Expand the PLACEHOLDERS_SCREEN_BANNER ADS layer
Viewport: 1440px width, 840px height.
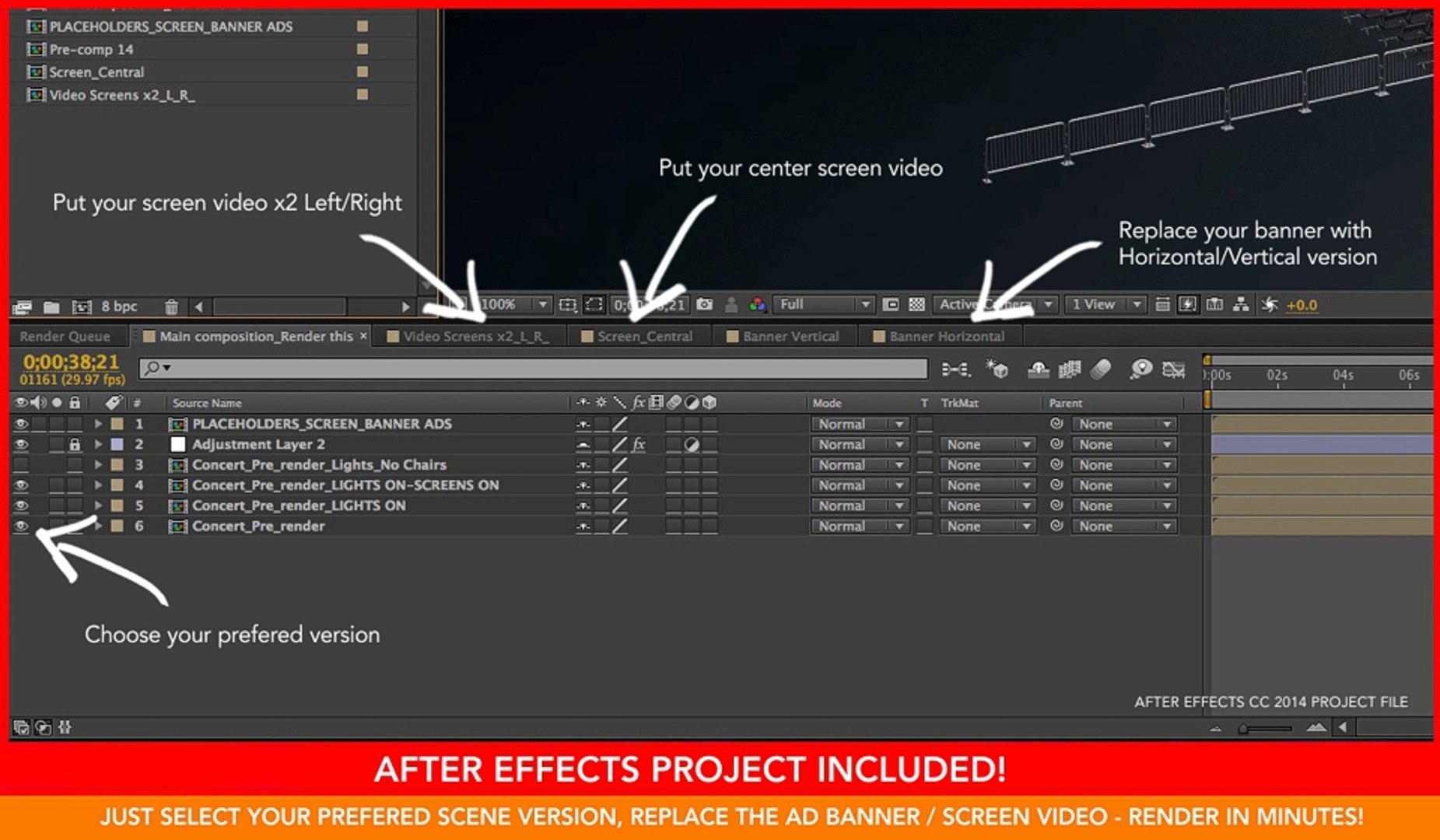(98, 424)
